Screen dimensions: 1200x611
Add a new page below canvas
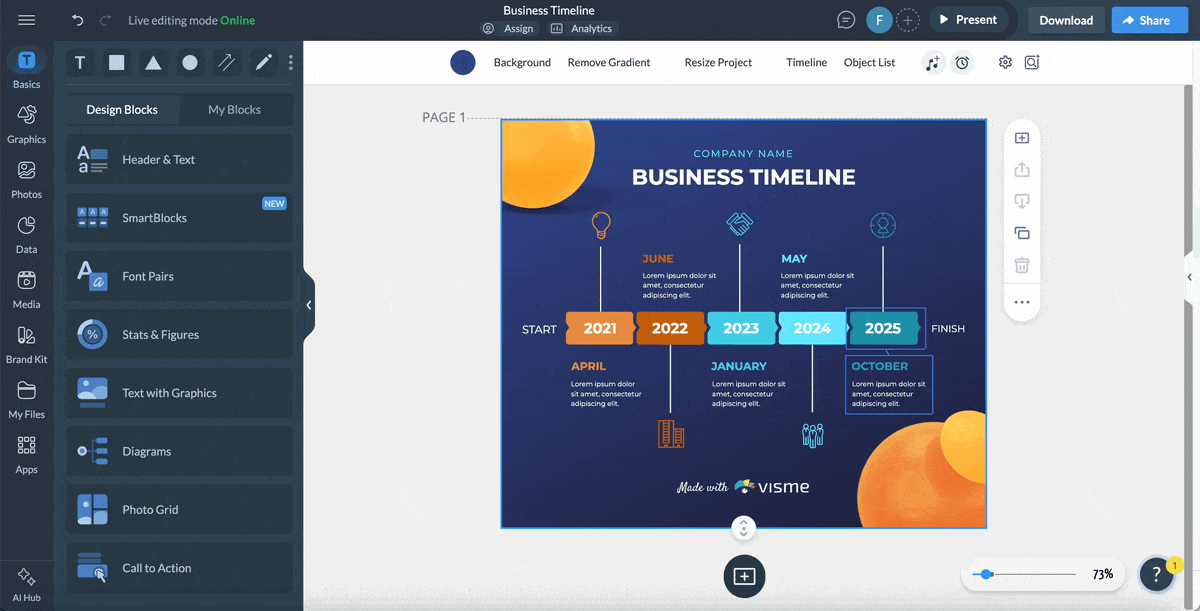click(744, 576)
